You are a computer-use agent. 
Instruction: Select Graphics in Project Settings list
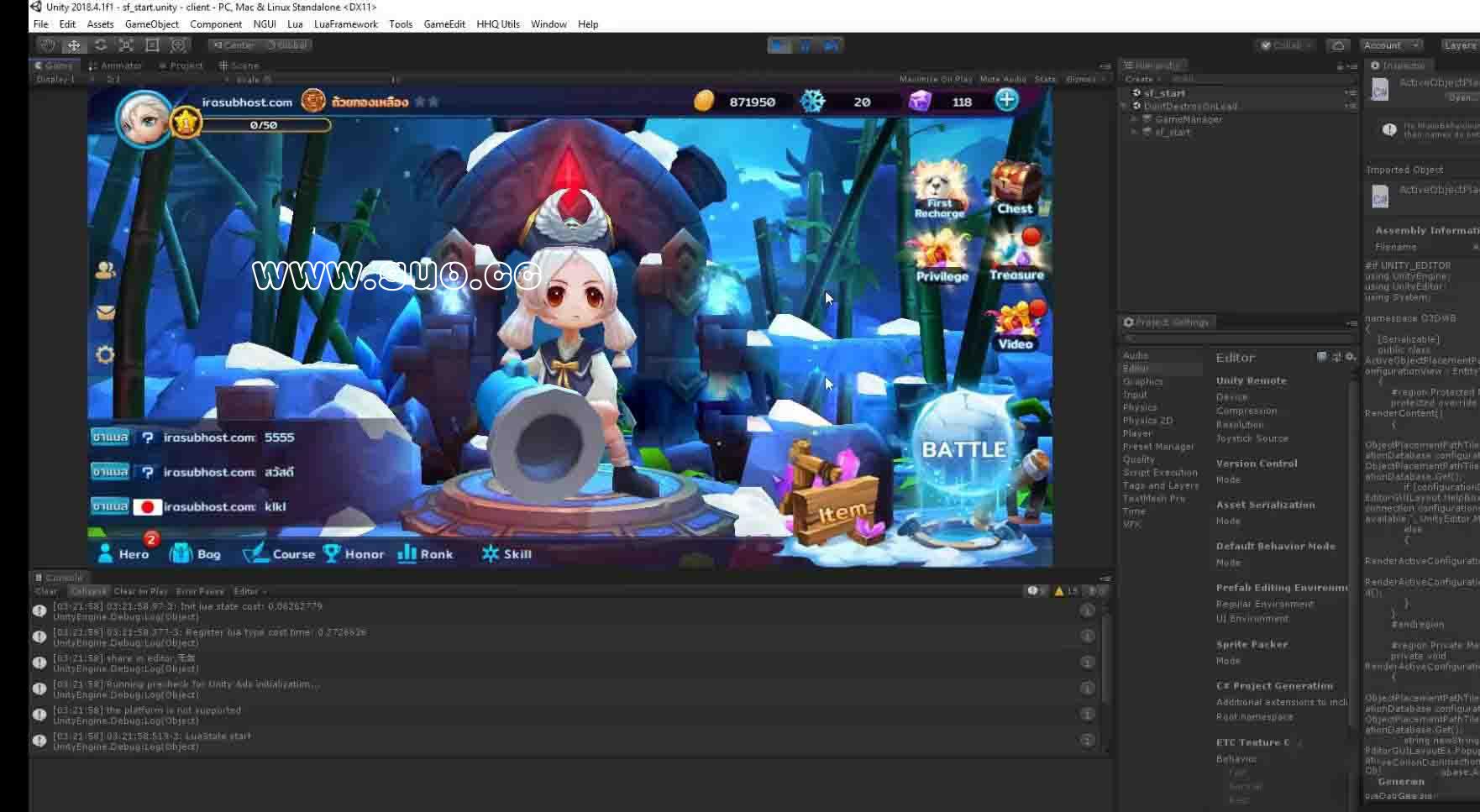1142,381
